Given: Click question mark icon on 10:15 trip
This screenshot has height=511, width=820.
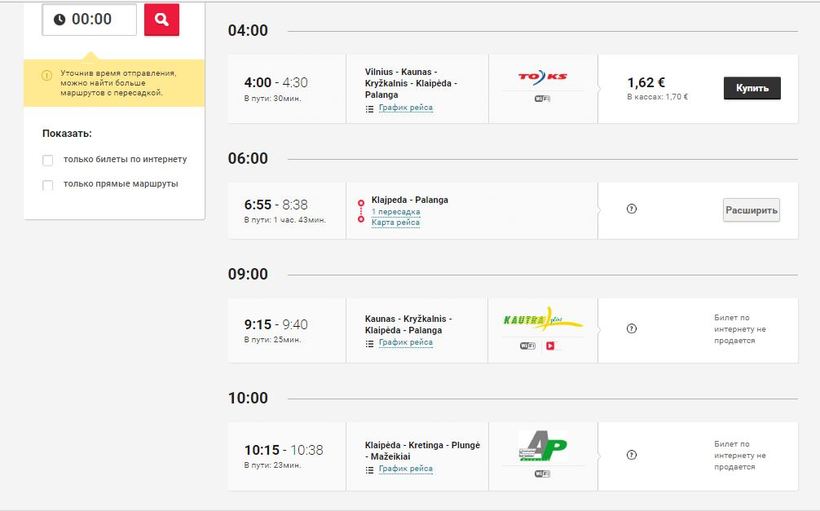Looking at the screenshot, I should click(x=631, y=455).
